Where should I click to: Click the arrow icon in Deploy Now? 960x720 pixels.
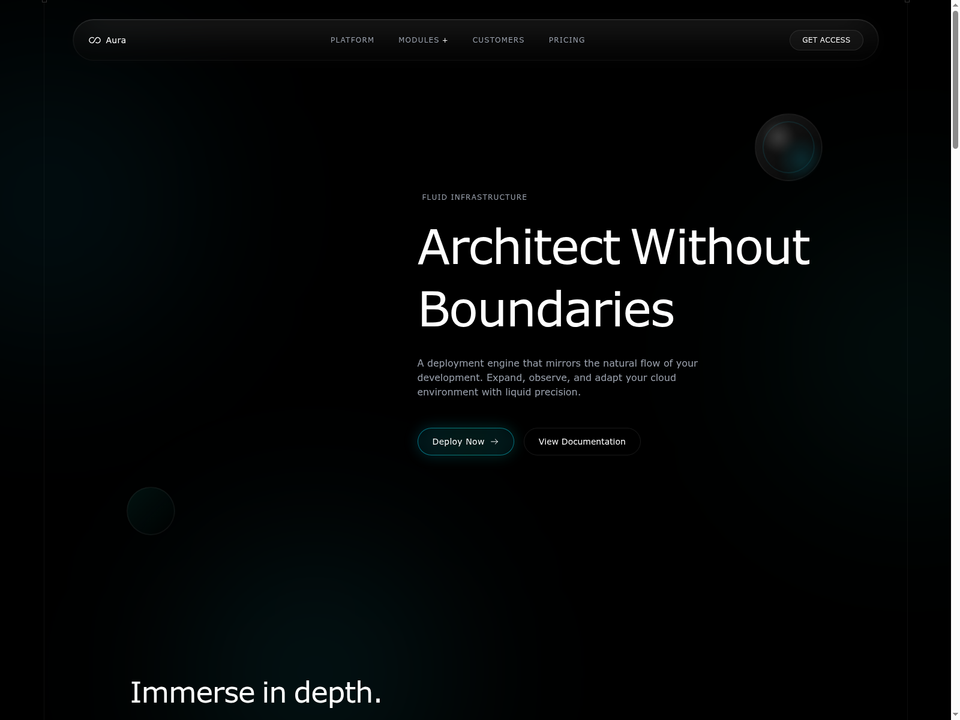pos(495,441)
